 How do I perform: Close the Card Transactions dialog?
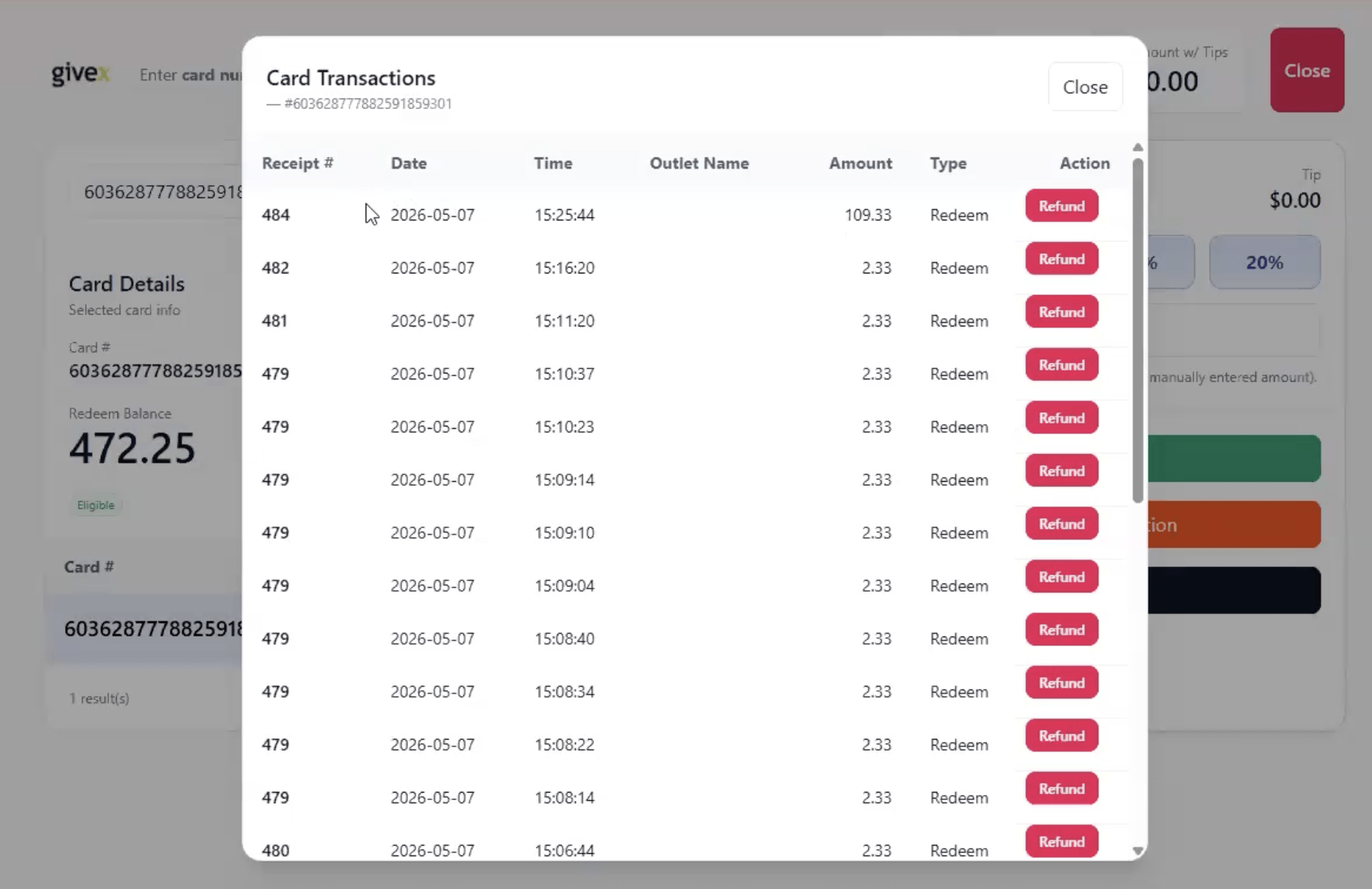(1085, 87)
